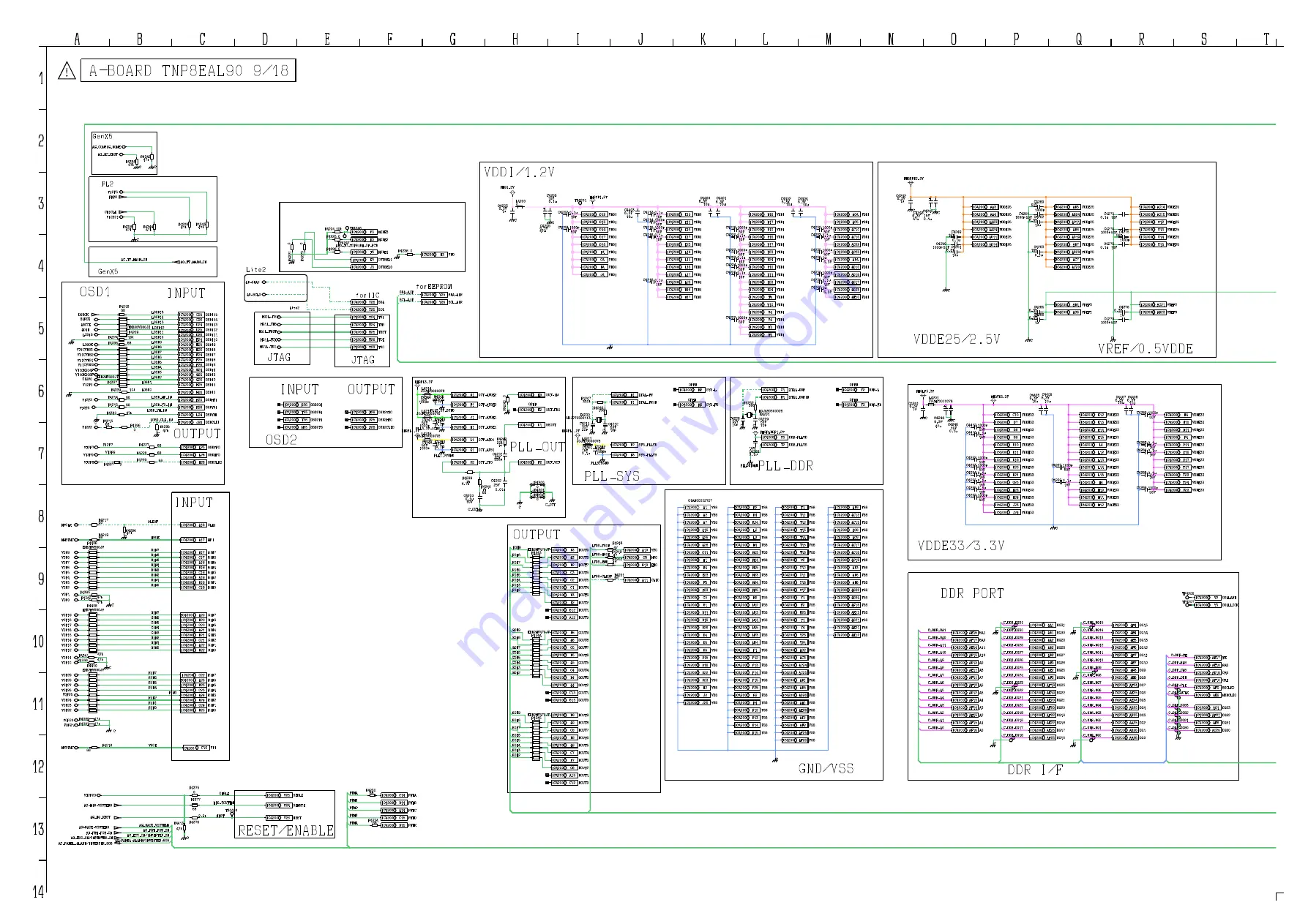Select the 'INPUT' heading above OSD2

point(300,389)
